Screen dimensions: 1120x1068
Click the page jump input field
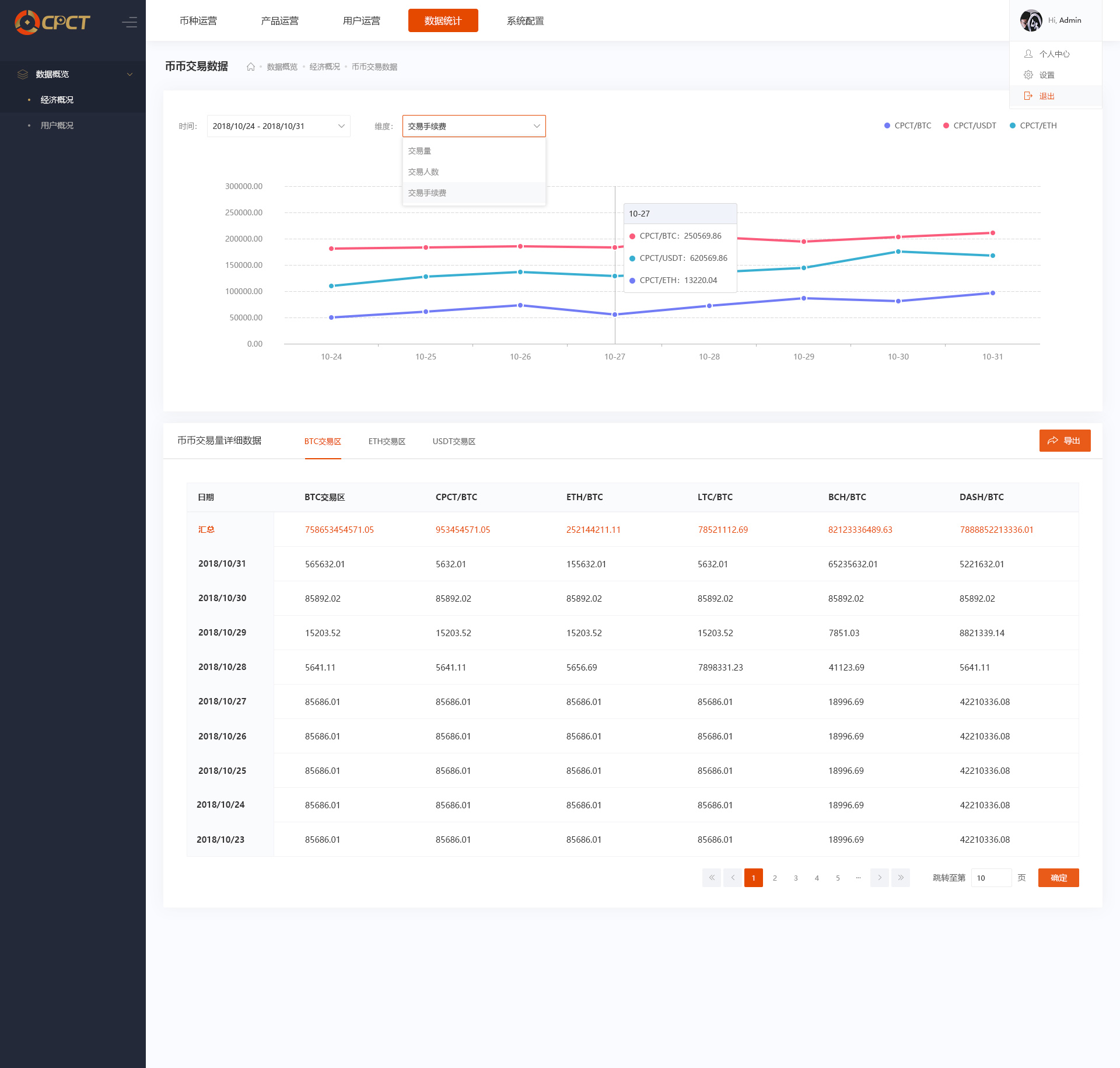coord(991,878)
